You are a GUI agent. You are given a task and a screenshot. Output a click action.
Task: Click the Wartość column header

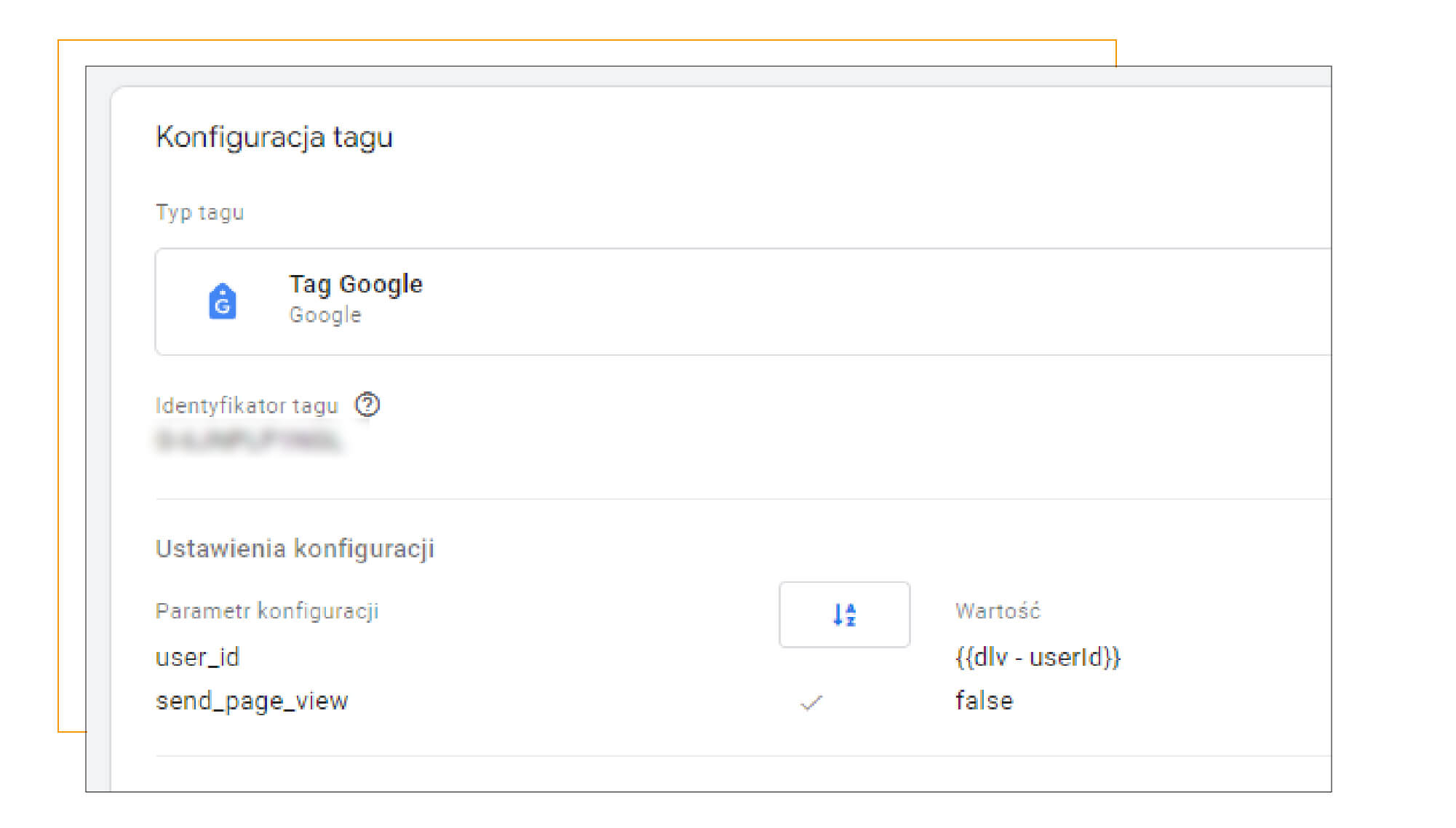pos(998,610)
